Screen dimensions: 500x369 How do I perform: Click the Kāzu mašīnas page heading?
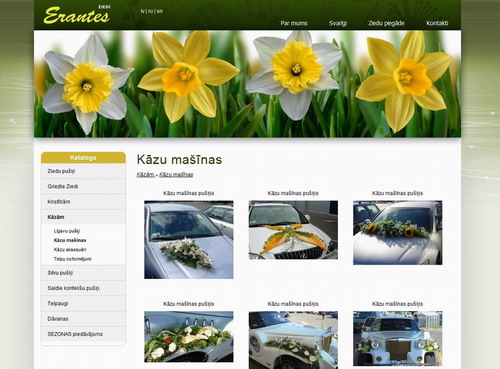tap(179, 160)
